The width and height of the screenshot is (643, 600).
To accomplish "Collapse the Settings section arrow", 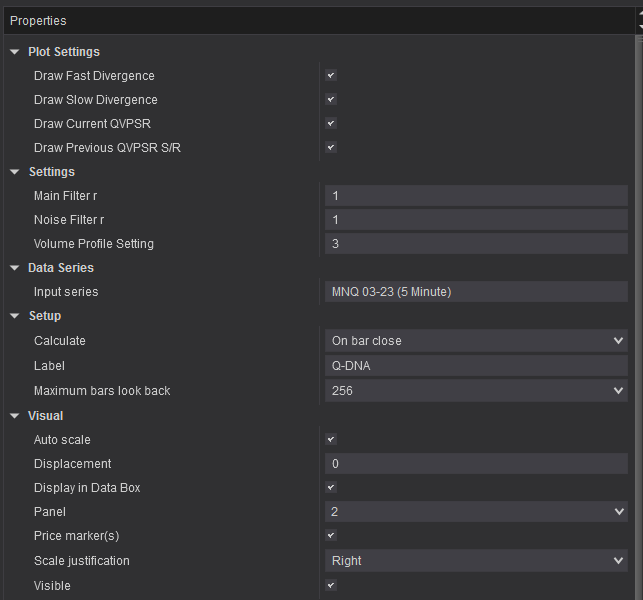I will point(15,172).
